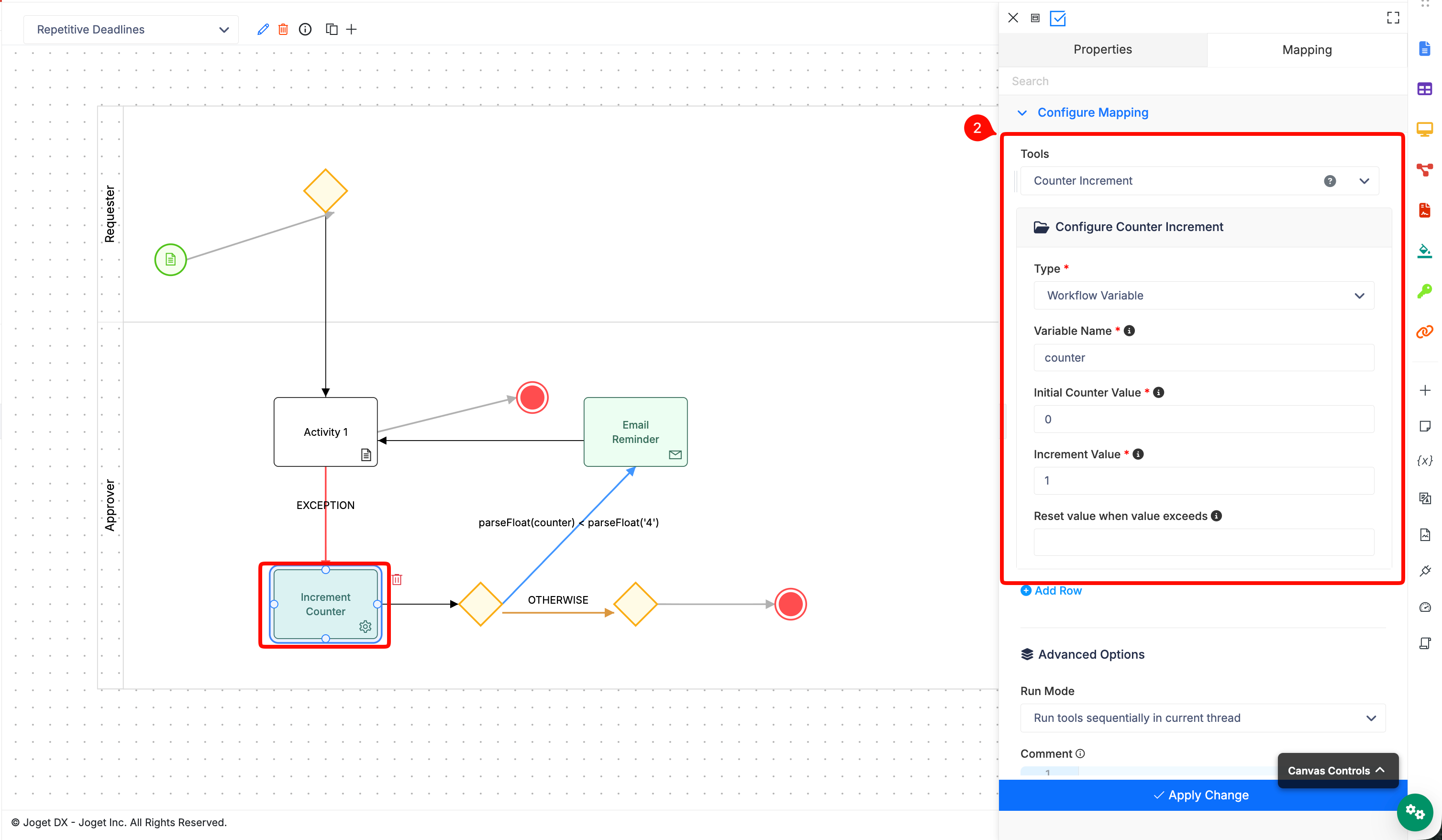Open the Type Workflow Variable dropdown

point(1203,295)
